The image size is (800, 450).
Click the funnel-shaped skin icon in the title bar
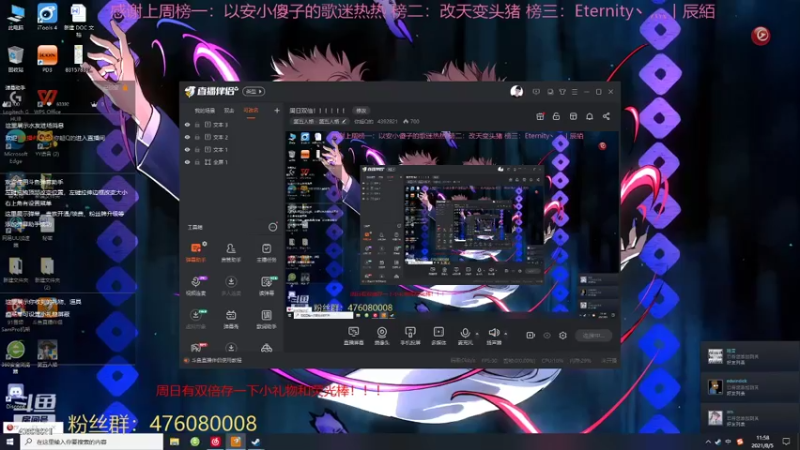pos(562,92)
